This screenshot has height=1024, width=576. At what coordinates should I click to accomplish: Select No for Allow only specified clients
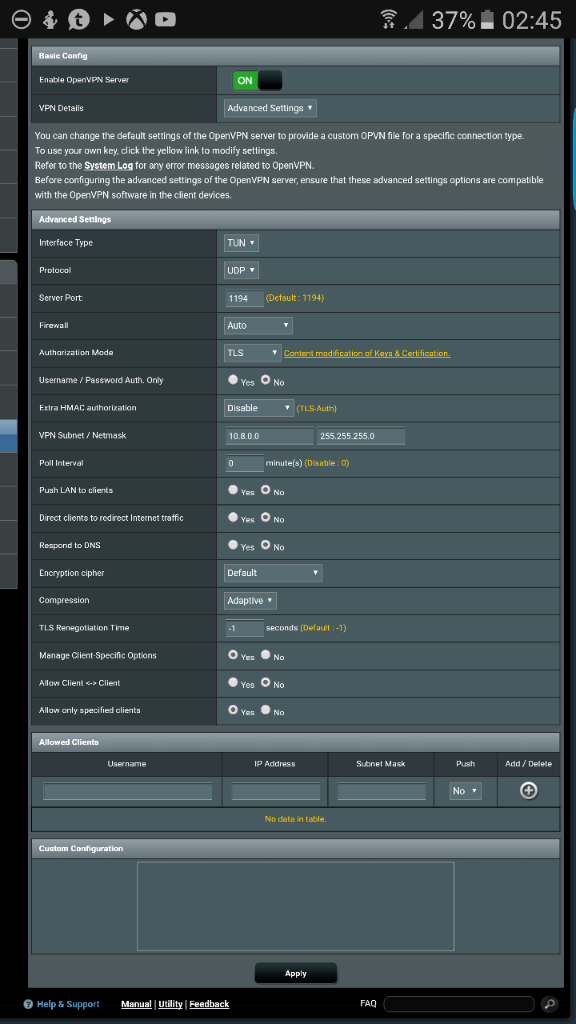pos(266,709)
